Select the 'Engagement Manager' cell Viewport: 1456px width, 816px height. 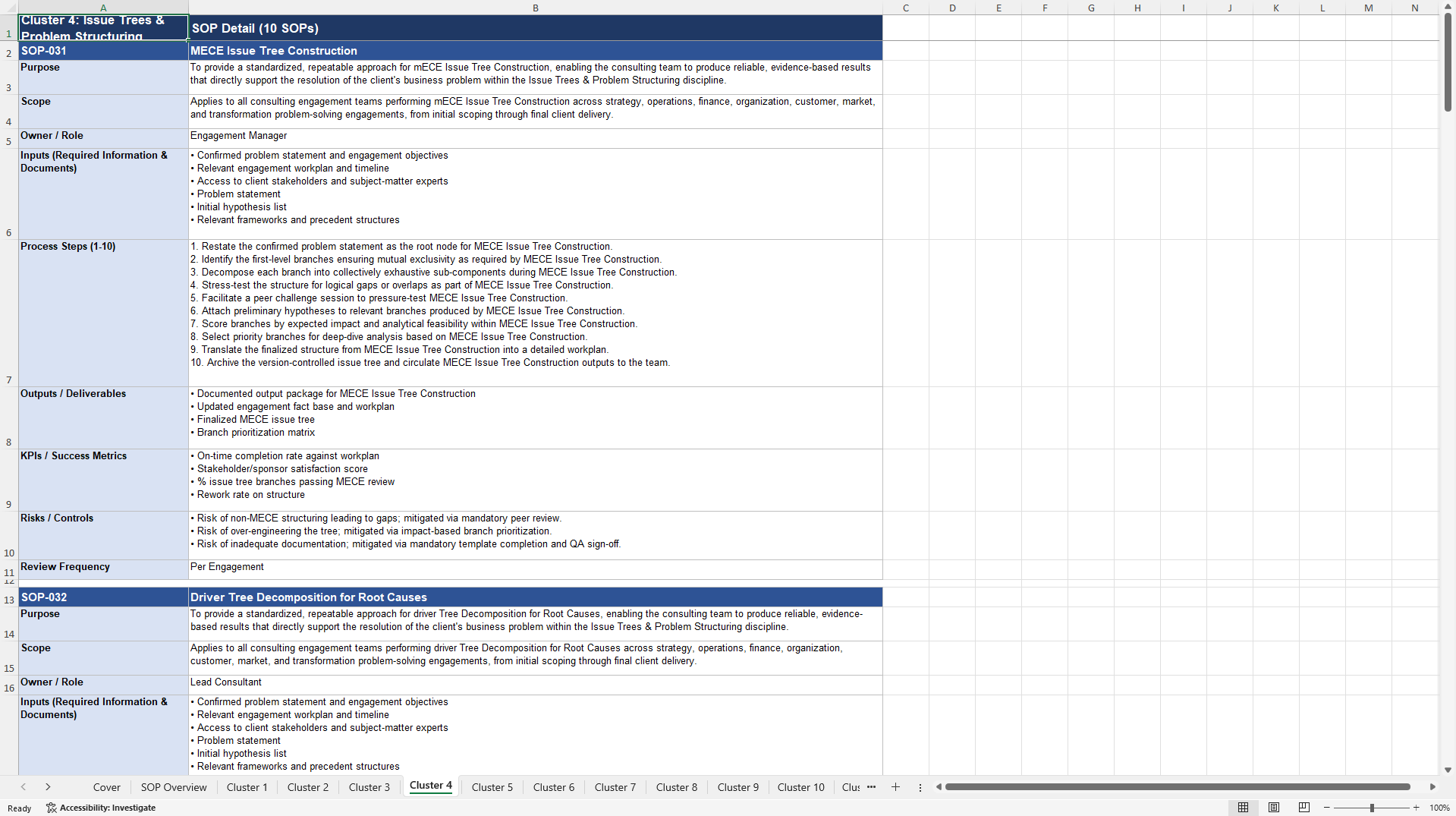click(536, 139)
